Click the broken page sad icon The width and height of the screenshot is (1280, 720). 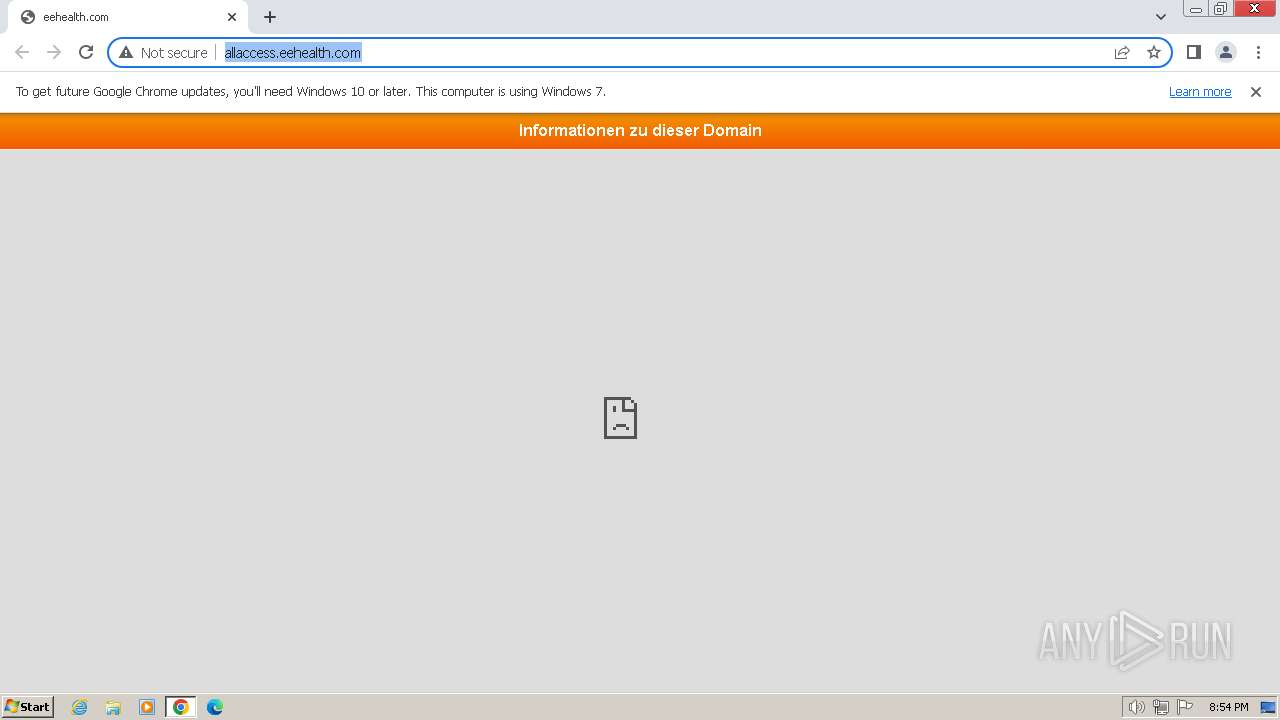pos(620,417)
